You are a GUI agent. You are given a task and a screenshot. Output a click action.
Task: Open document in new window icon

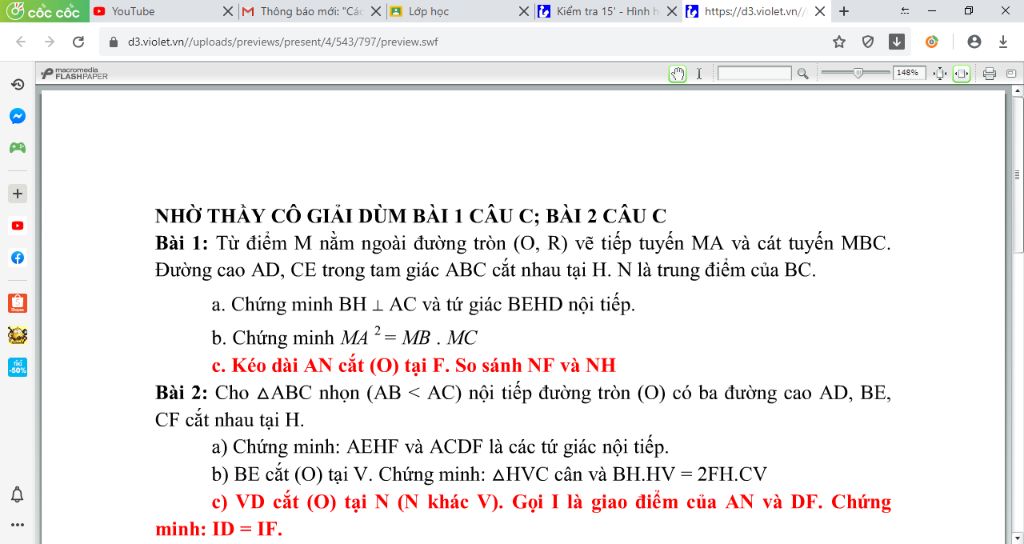click(x=1011, y=74)
